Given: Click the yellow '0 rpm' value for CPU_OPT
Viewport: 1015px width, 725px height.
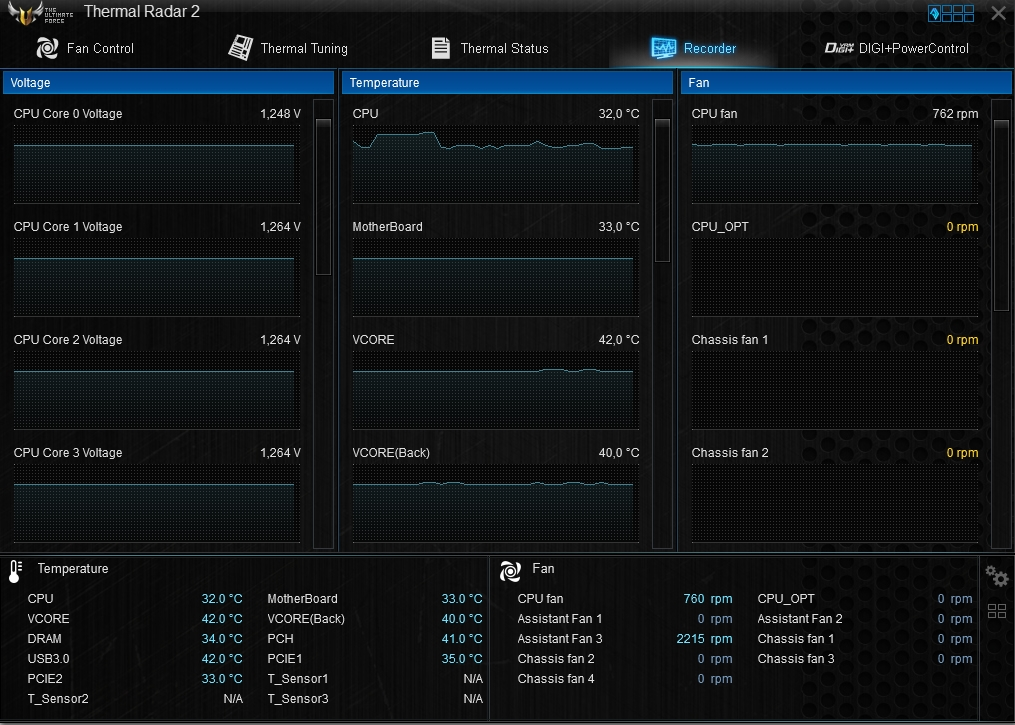Looking at the screenshot, I should click(x=963, y=227).
